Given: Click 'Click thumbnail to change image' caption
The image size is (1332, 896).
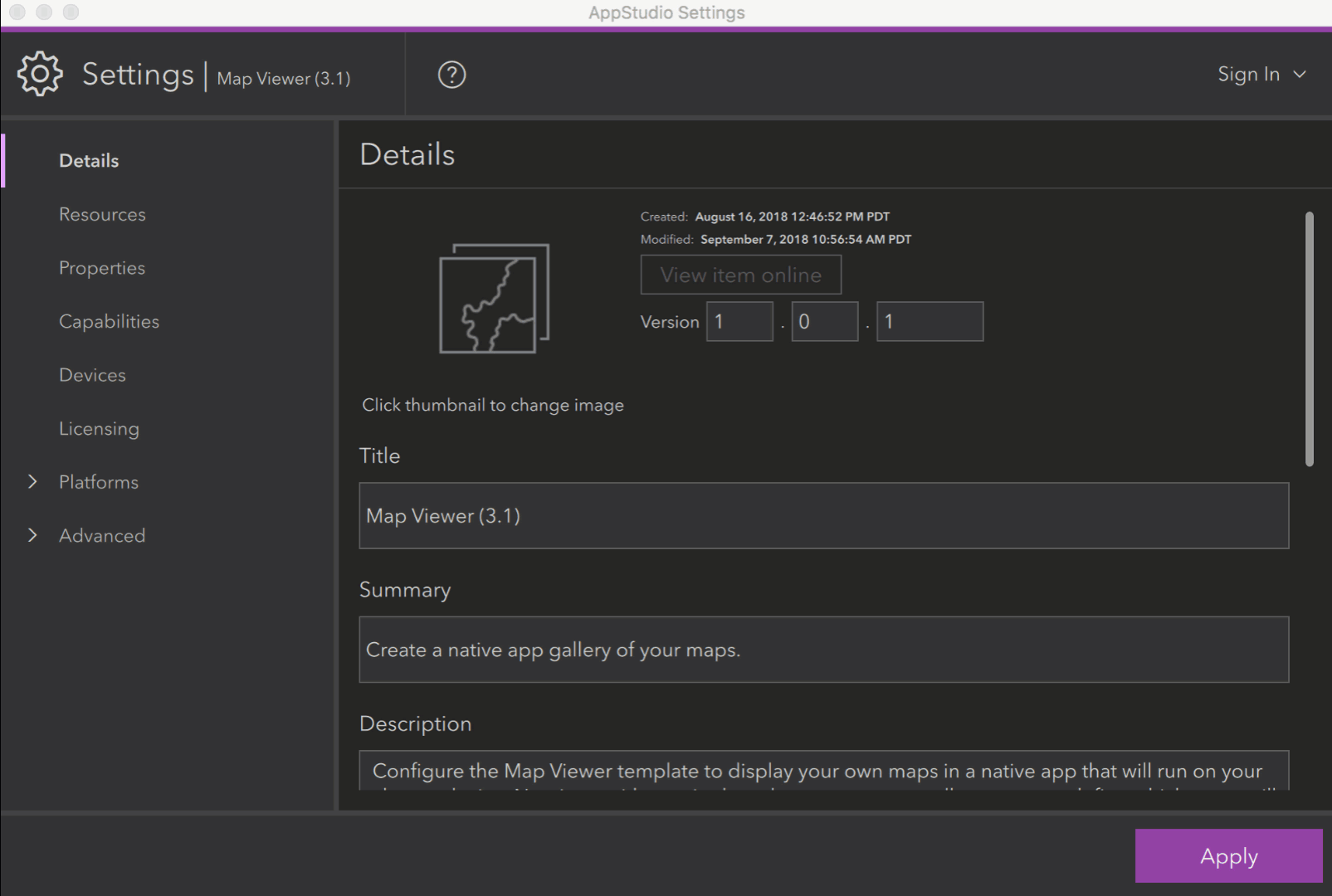Looking at the screenshot, I should pyautogui.click(x=493, y=405).
